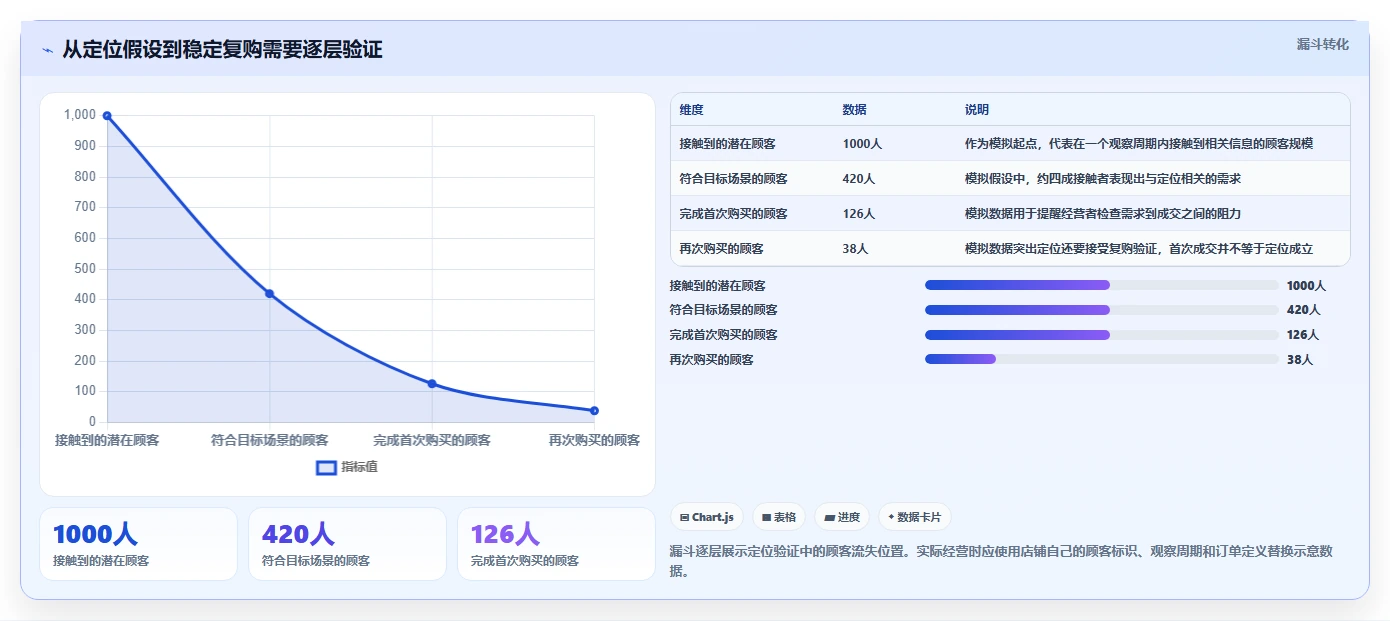Click the description starting 模拟数据突出定位

coord(1139,249)
